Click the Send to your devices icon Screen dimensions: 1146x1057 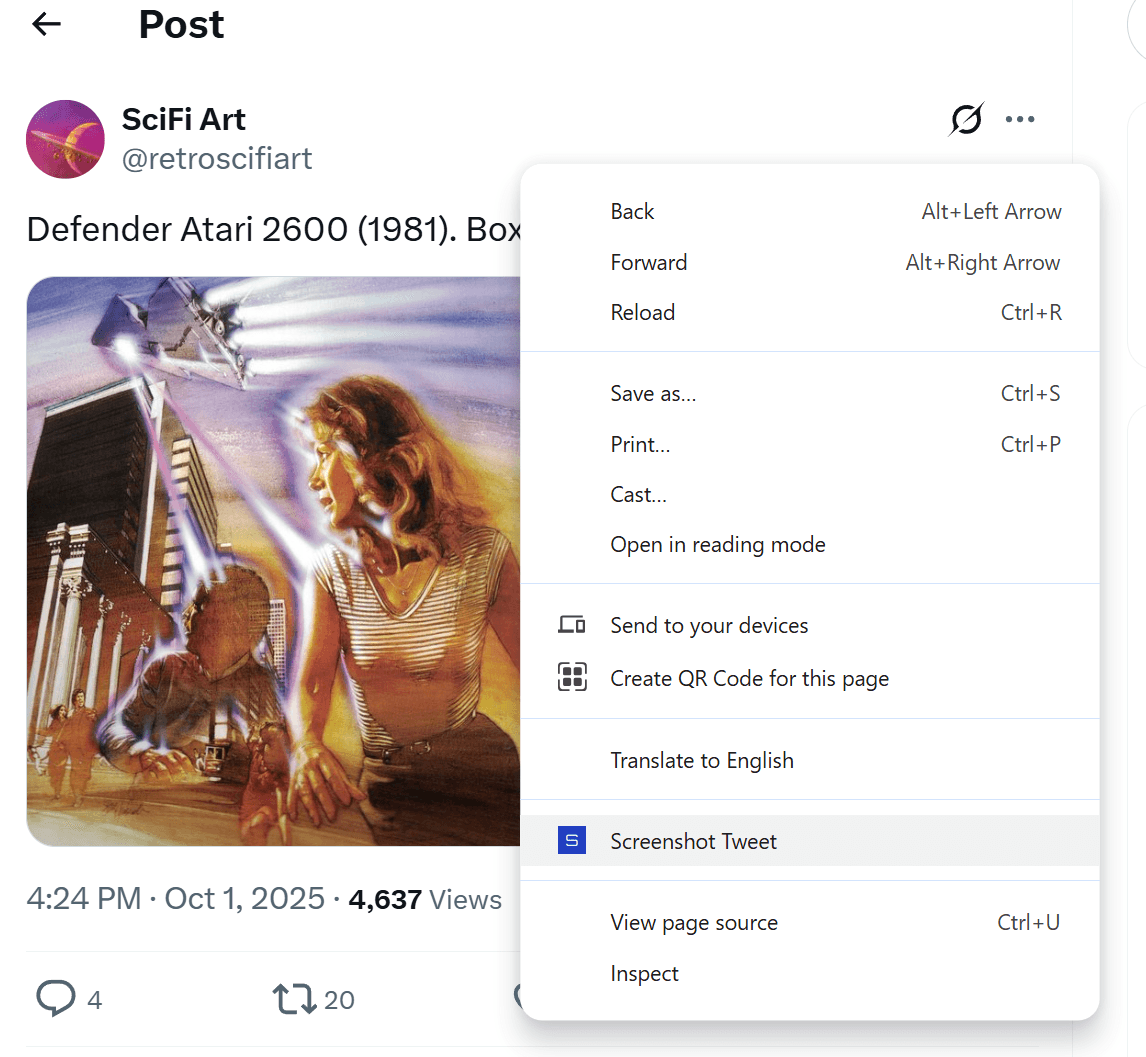[572, 626]
